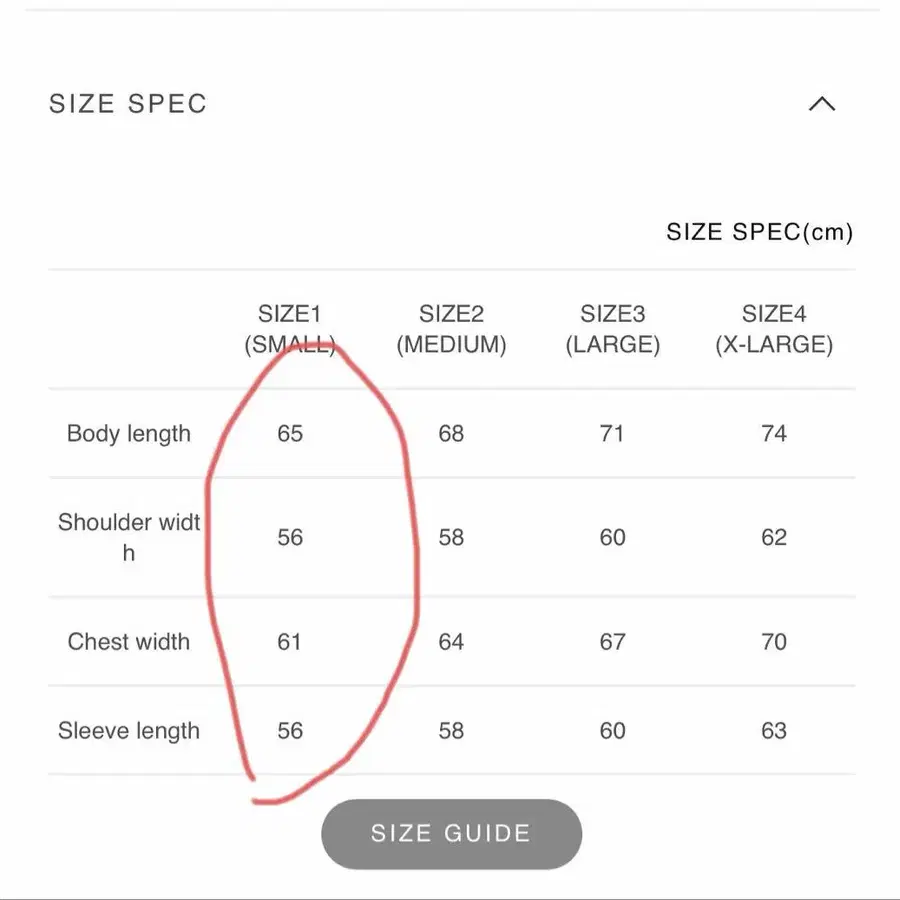900x900 pixels.
Task: Click chest width value 61 for Small
Action: tap(290, 642)
